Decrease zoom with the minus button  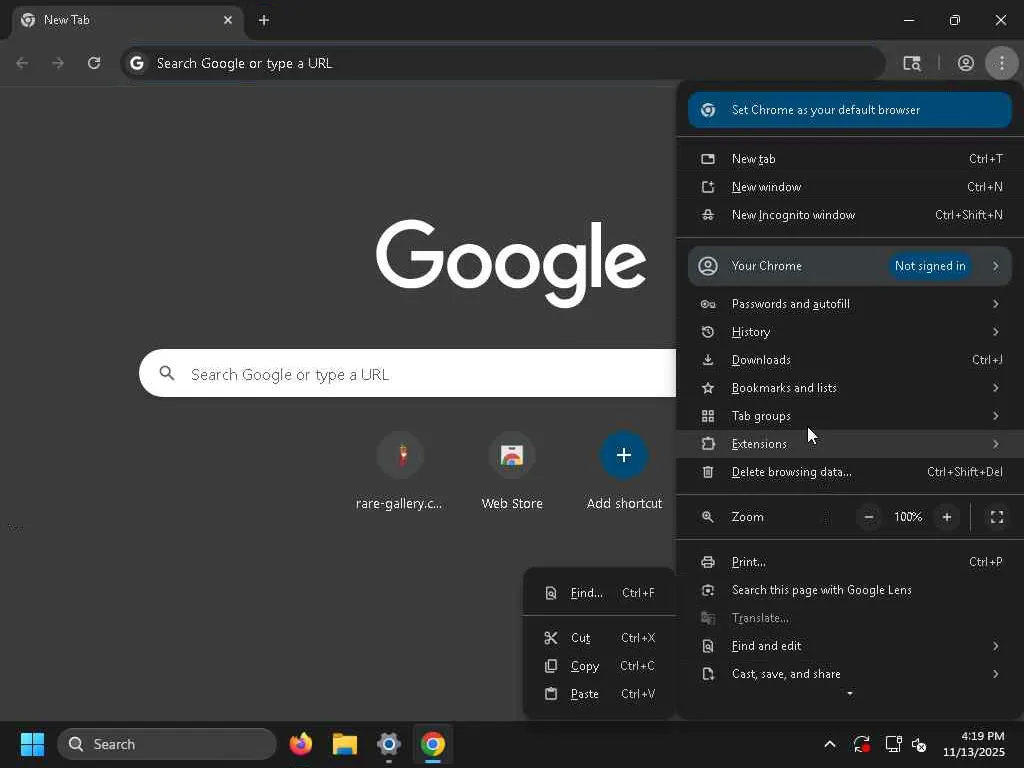pyautogui.click(x=869, y=517)
